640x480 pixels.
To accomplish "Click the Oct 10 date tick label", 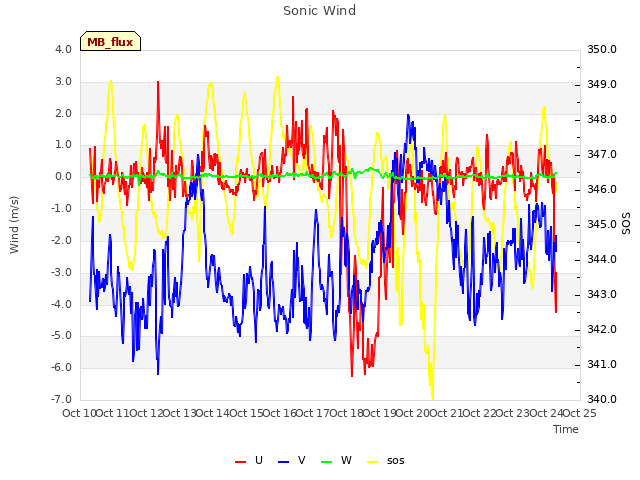I will pyautogui.click(x=79, y=413).
